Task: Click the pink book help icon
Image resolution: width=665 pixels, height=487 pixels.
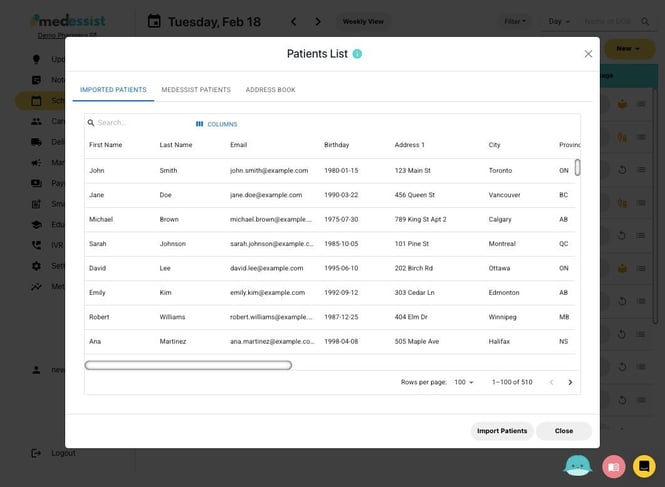Action: (613, 466)
